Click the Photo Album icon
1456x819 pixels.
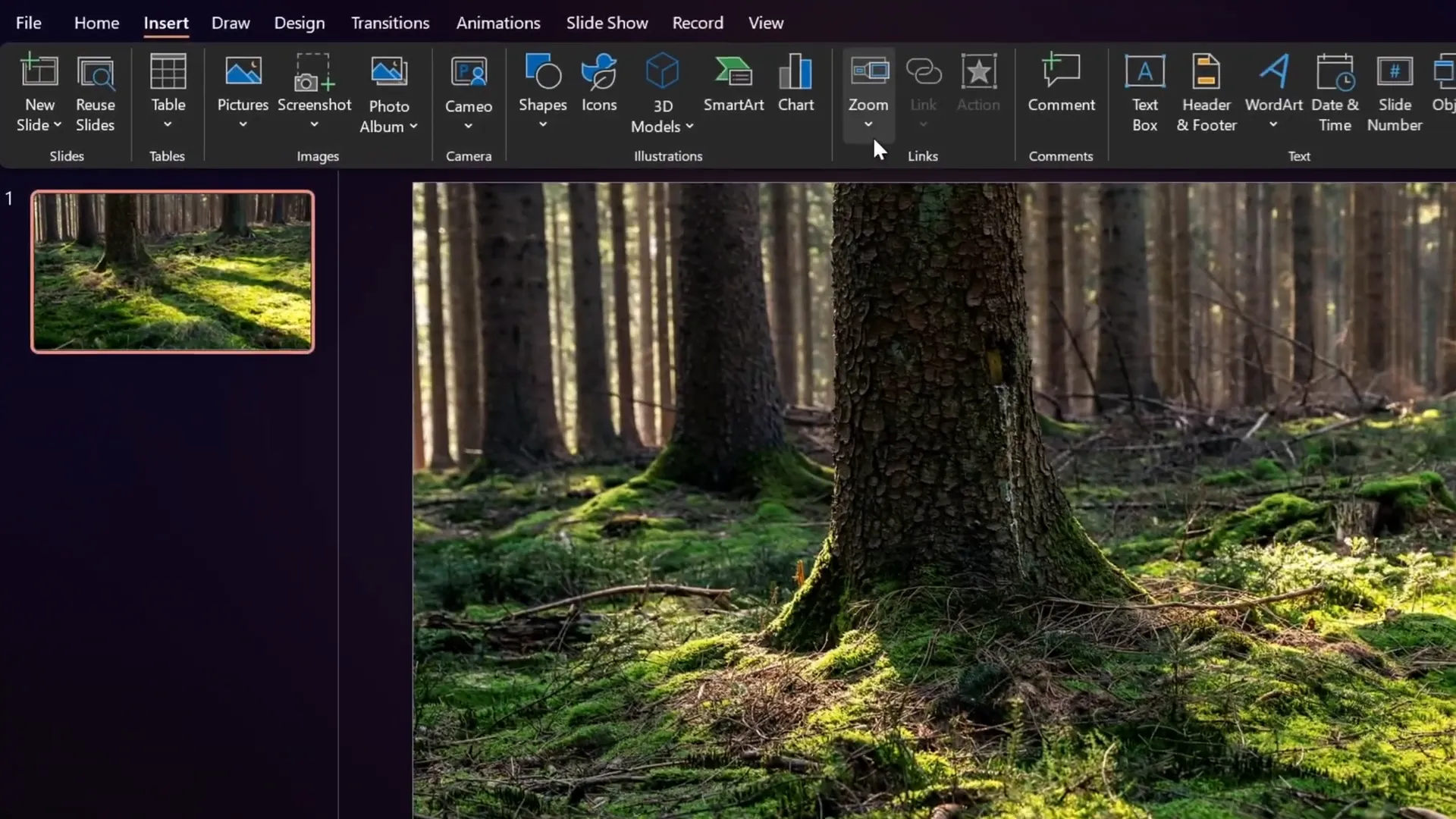pos(388,72)
